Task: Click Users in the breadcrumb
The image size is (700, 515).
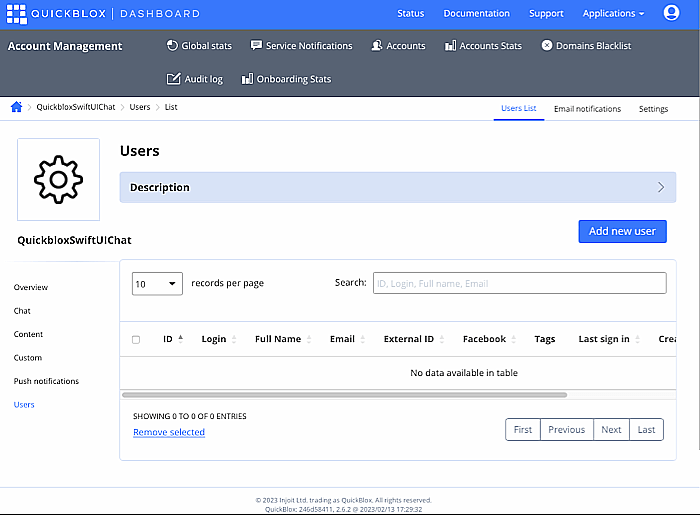Action: [140, 107]
